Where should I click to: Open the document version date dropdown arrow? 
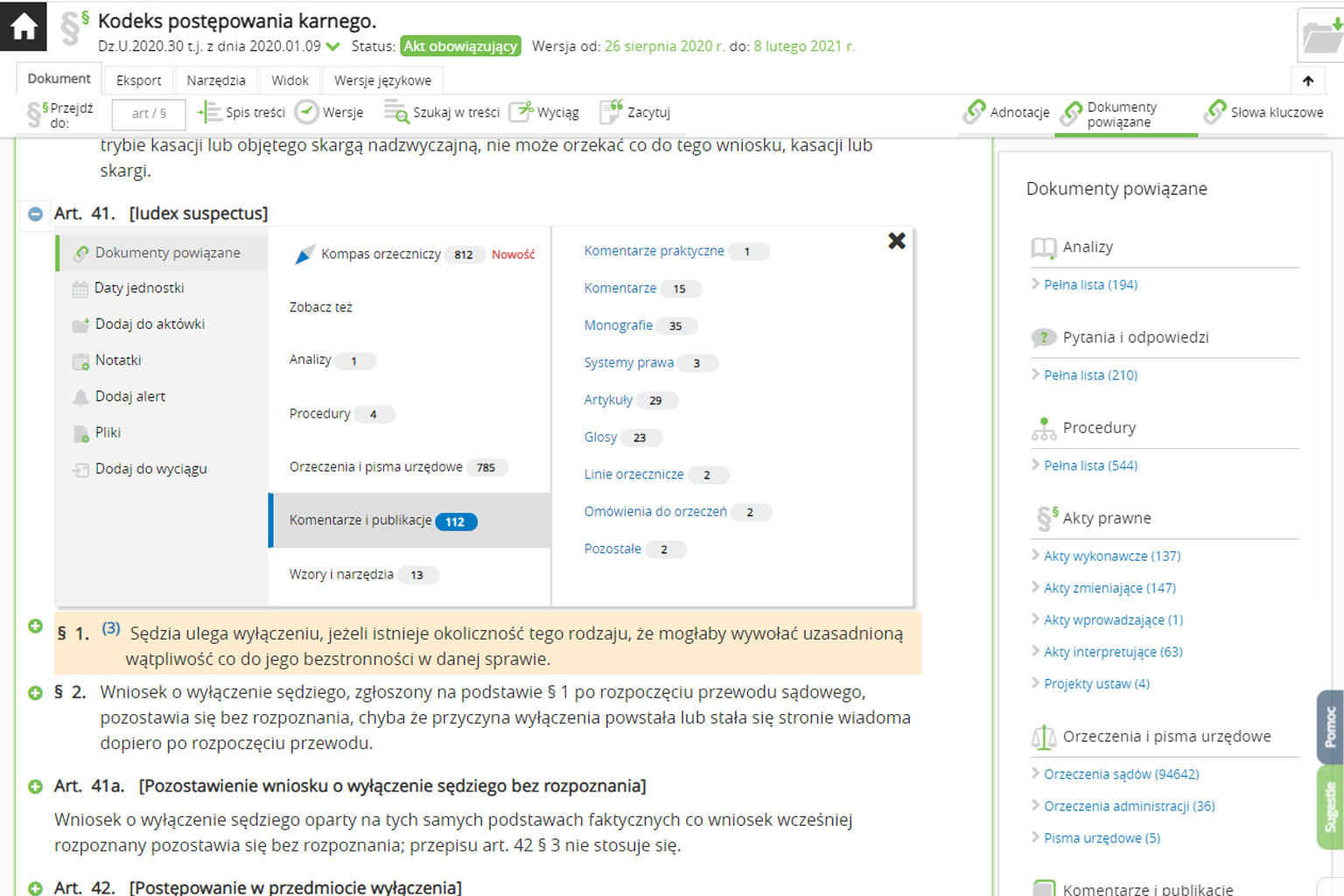(x=333, y=46)
